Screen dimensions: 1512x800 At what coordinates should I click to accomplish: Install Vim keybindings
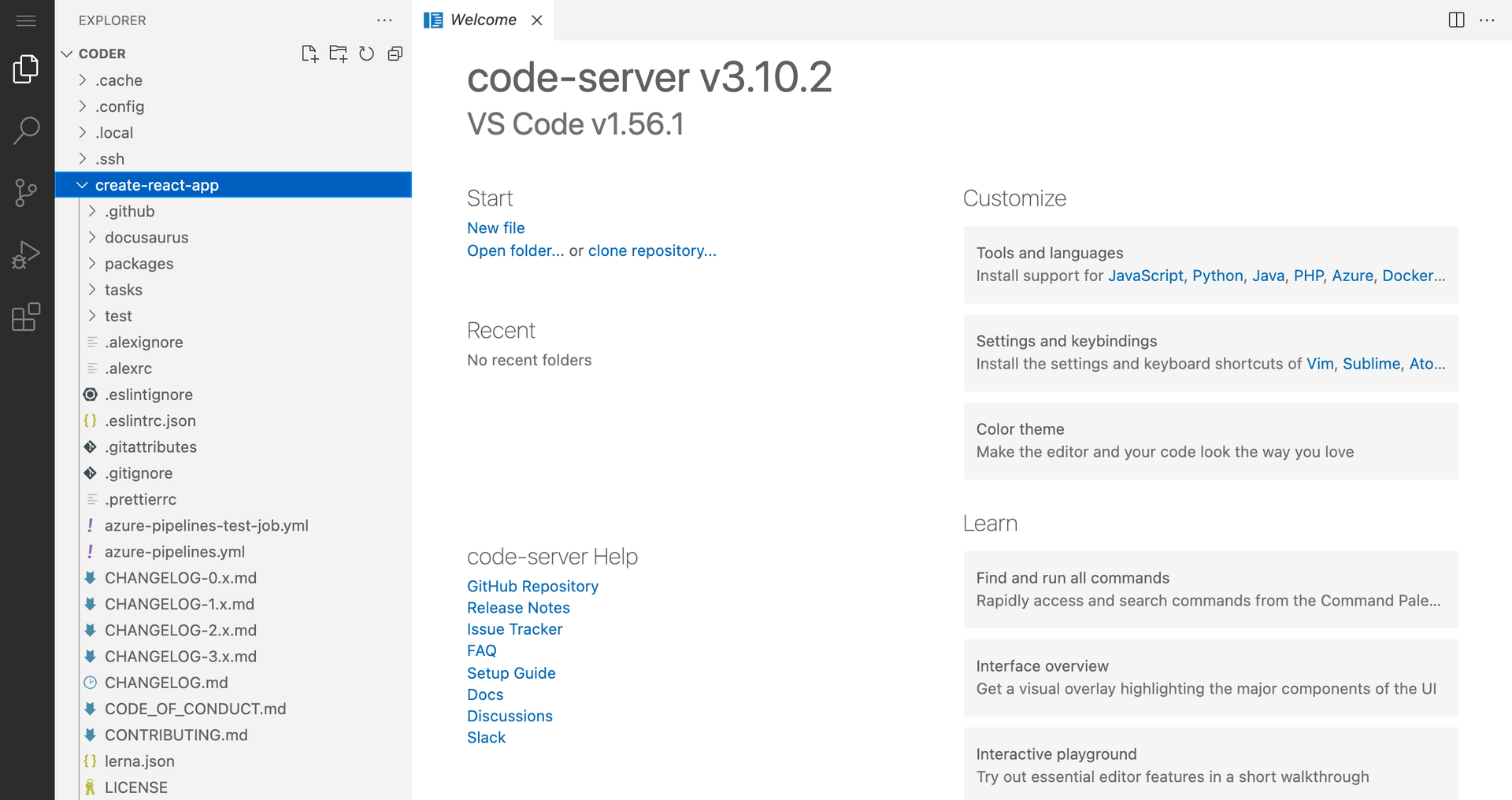coord(1320,364)
